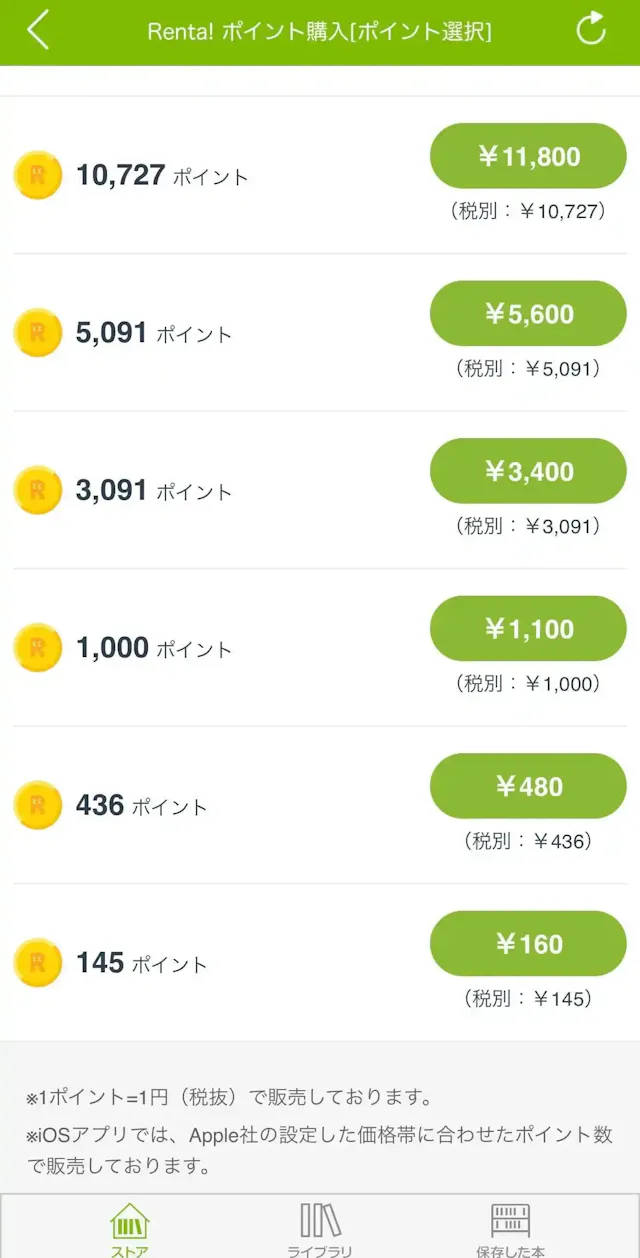Viewport: 640px width, 1258px height.
Task: Select the ¥3,400 purchase button
Action: (528, 471)
